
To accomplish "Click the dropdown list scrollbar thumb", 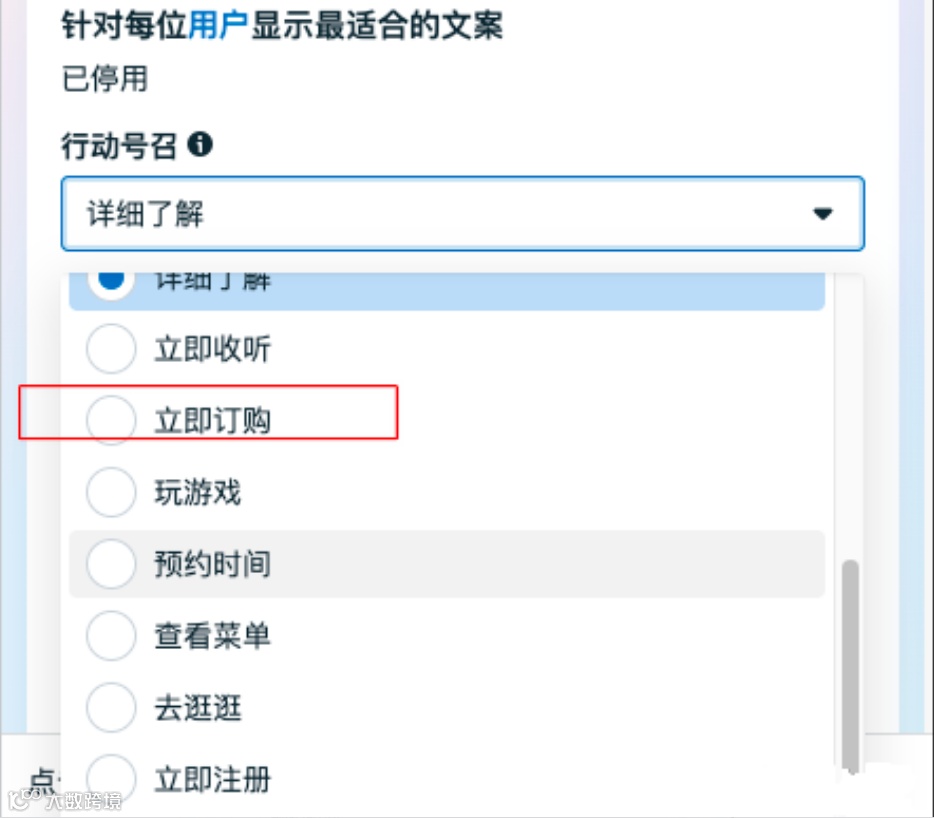I will click(851, 666).
